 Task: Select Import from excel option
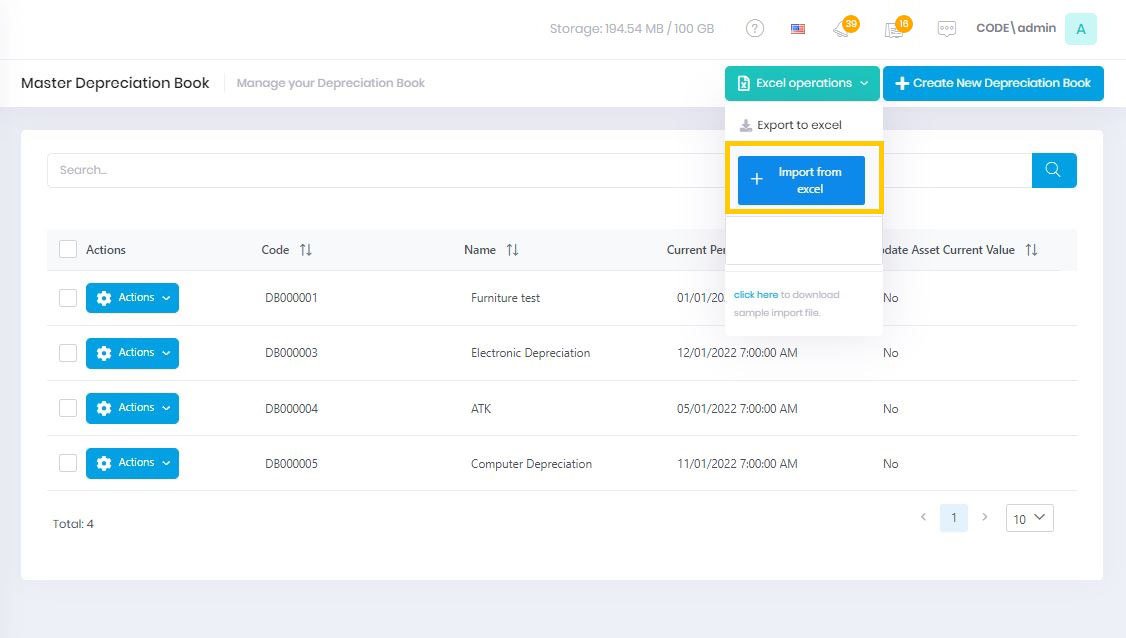pyautogui.click(x=801, y=181)
